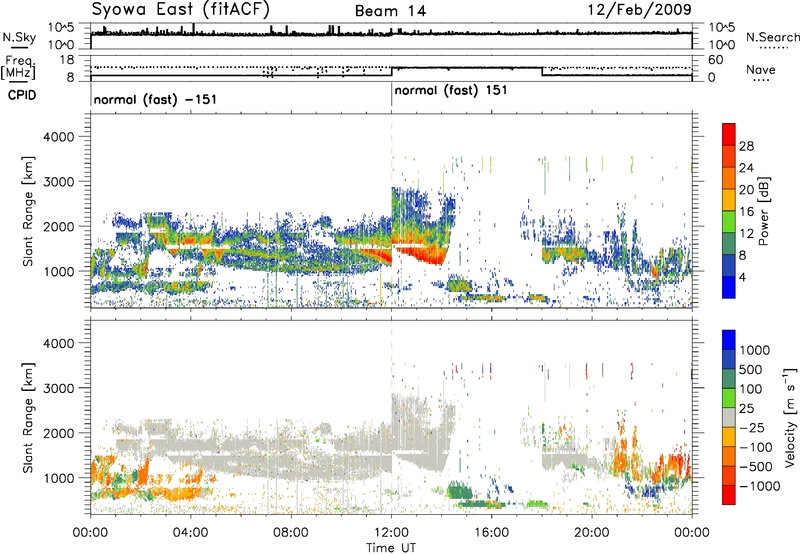Click the '08:00' time tick label
Image resolution: width=800 pixels, height=554 pixels.
[x=291, y=533]
